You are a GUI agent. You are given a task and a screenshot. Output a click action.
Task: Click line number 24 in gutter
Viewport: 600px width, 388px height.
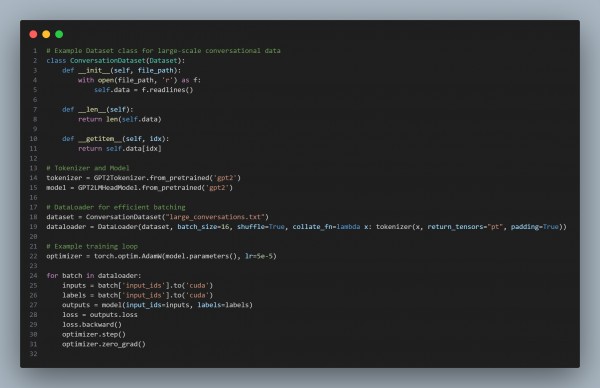coord(33,276)
